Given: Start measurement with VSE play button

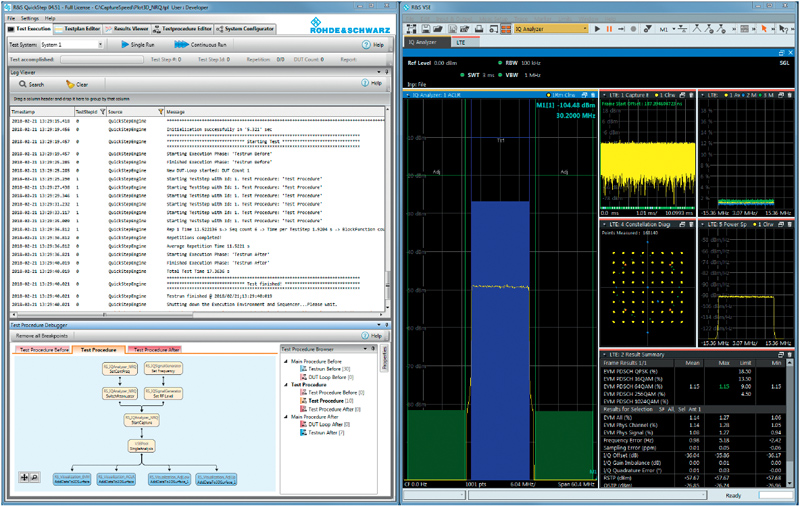Looking at the screenshot, I should (597, 29).
